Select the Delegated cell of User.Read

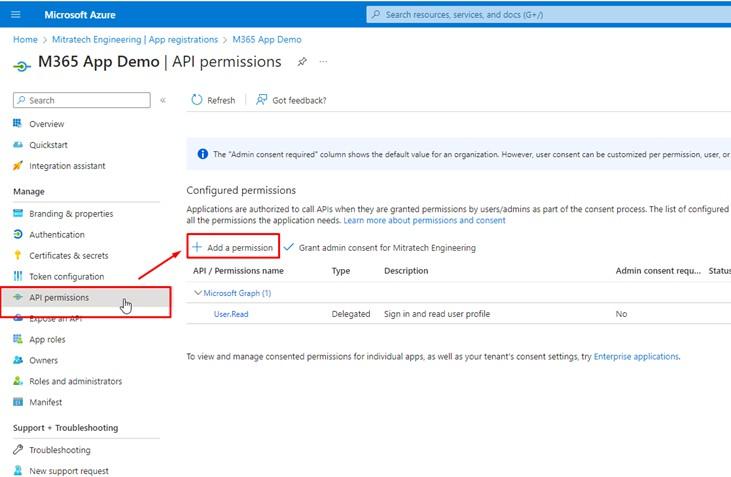click(x=351, y=314)
